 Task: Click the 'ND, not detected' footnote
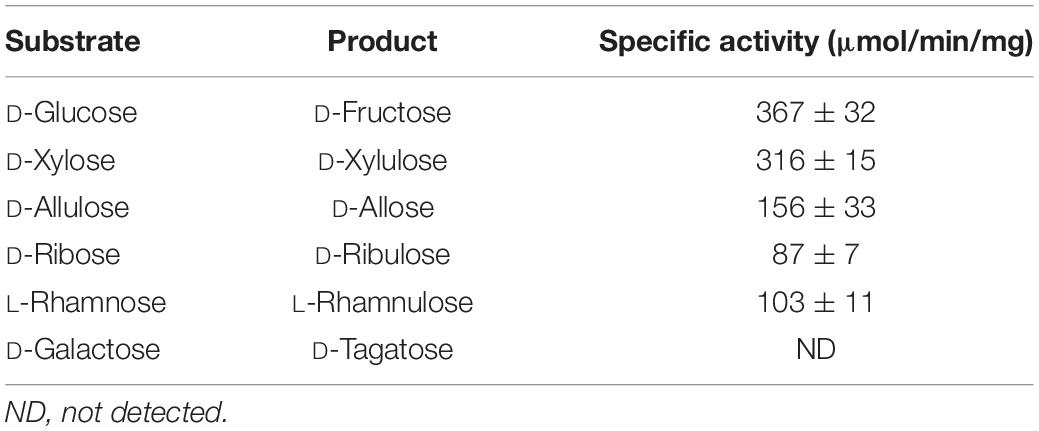pos(116,412)
